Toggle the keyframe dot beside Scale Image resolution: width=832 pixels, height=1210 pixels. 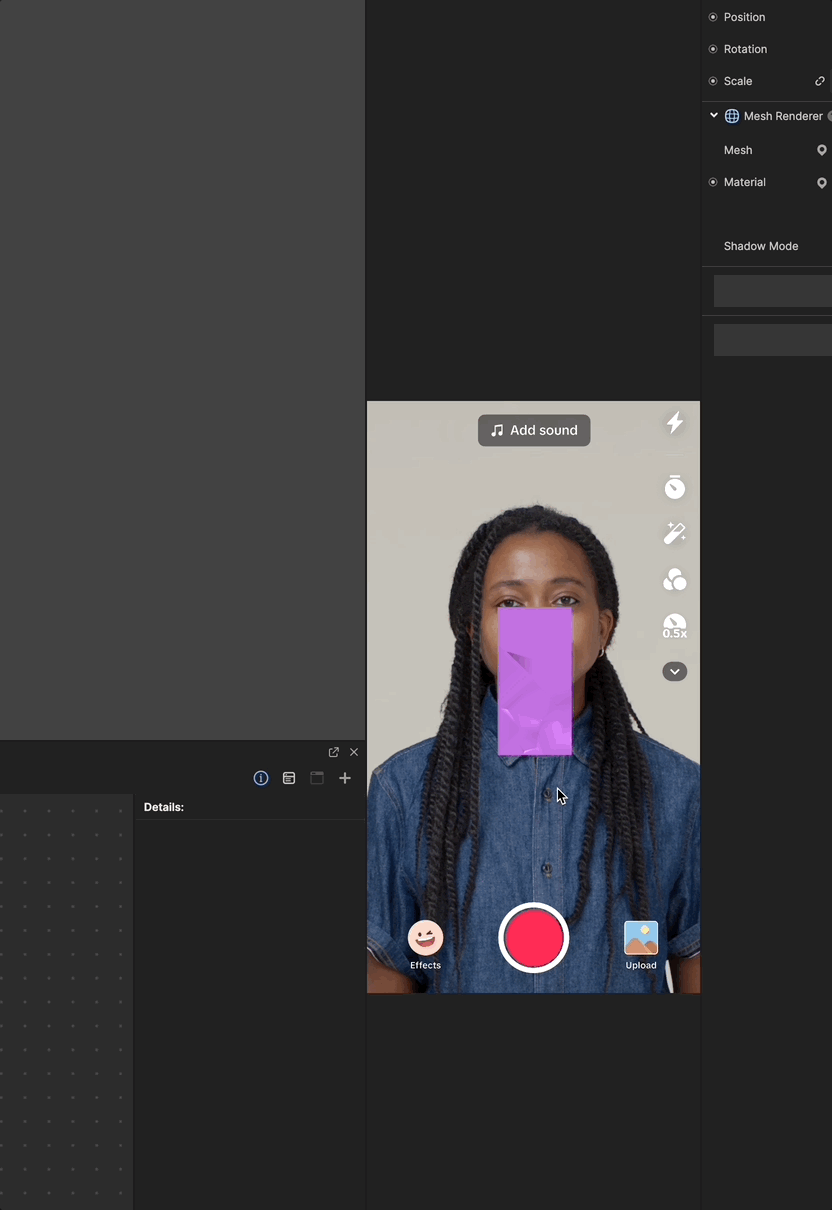(713, 81)
